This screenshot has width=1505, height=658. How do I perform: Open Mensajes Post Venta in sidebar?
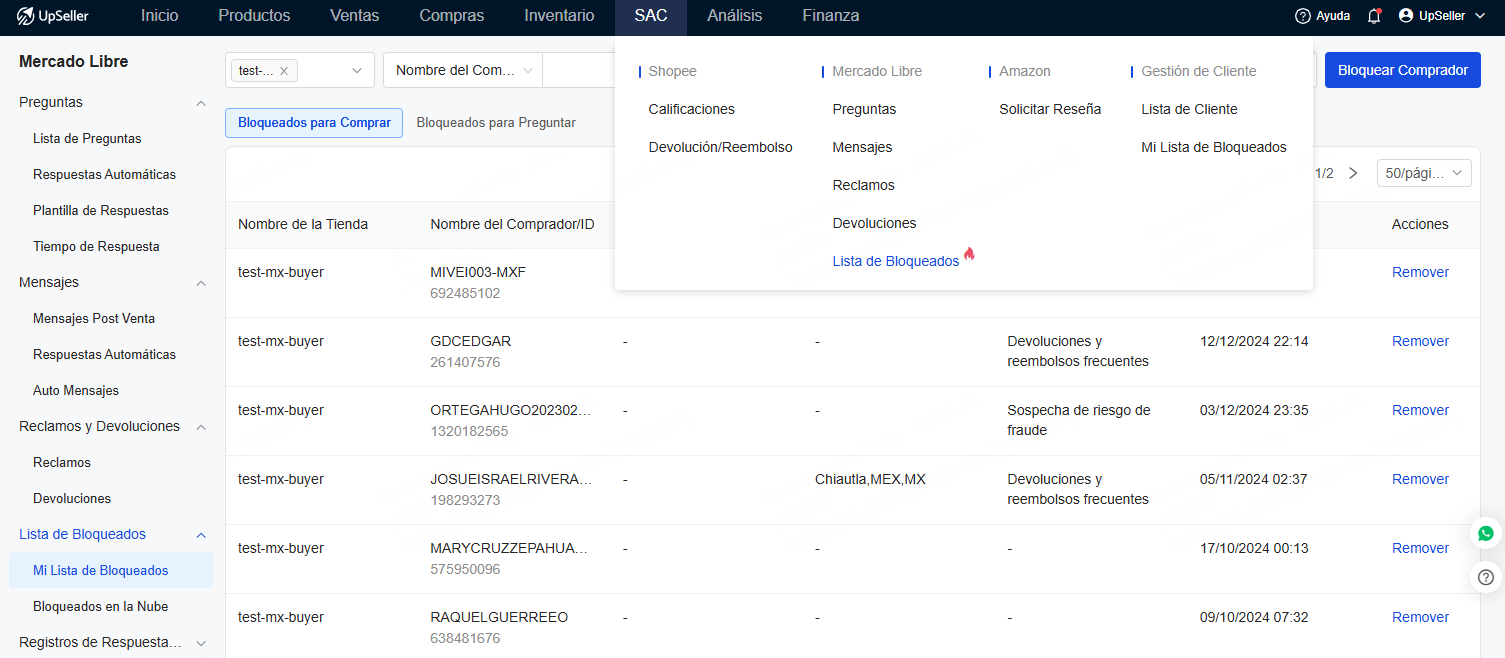point(94,319)
